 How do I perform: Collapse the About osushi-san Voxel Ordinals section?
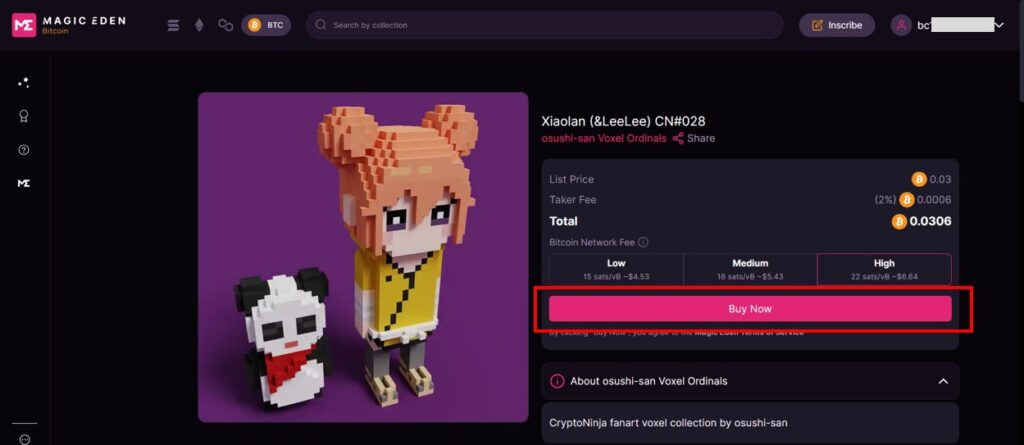(943, 381)
